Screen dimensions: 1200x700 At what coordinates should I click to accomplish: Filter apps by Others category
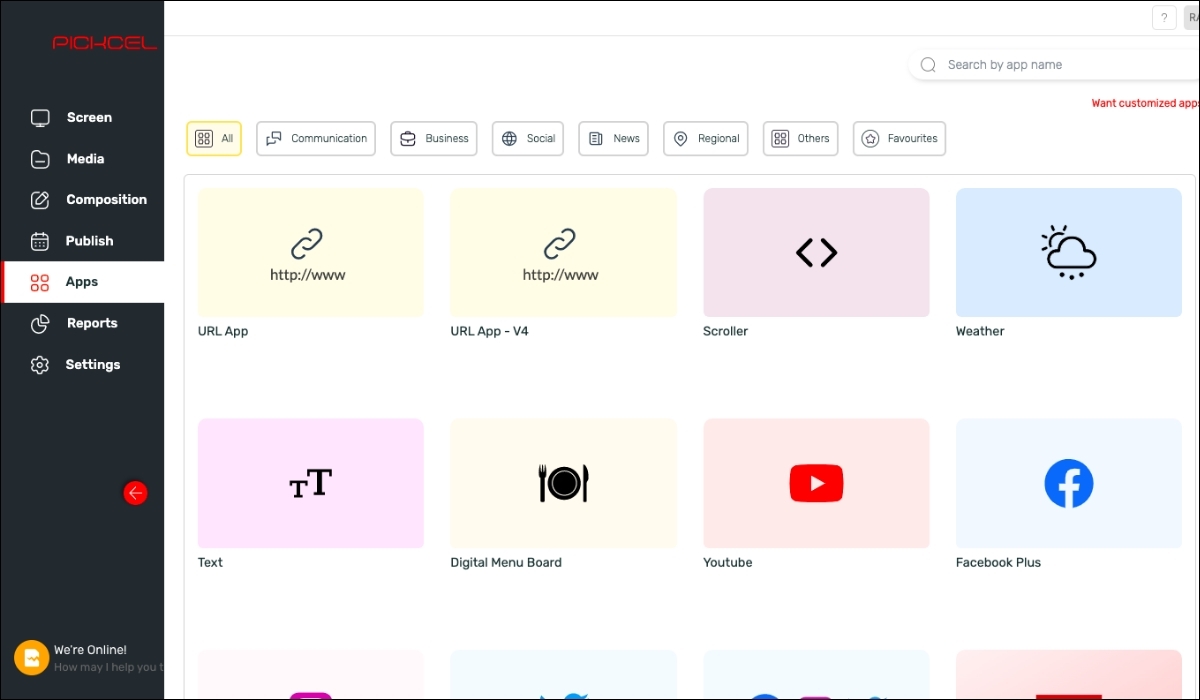pyautogui.click(x=800, y=139)
